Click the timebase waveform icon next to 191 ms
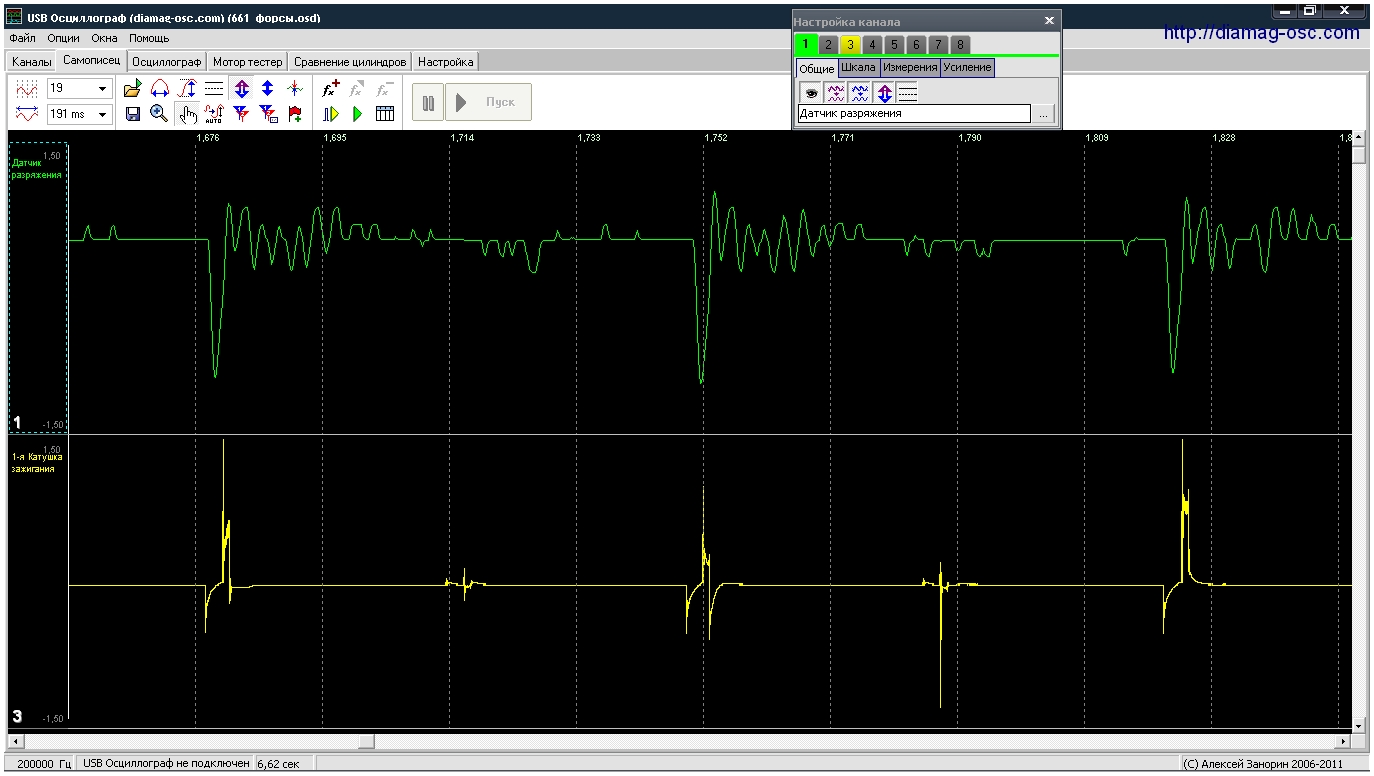The height and width of the screenshot is (776, 1374). coord(27,114)
